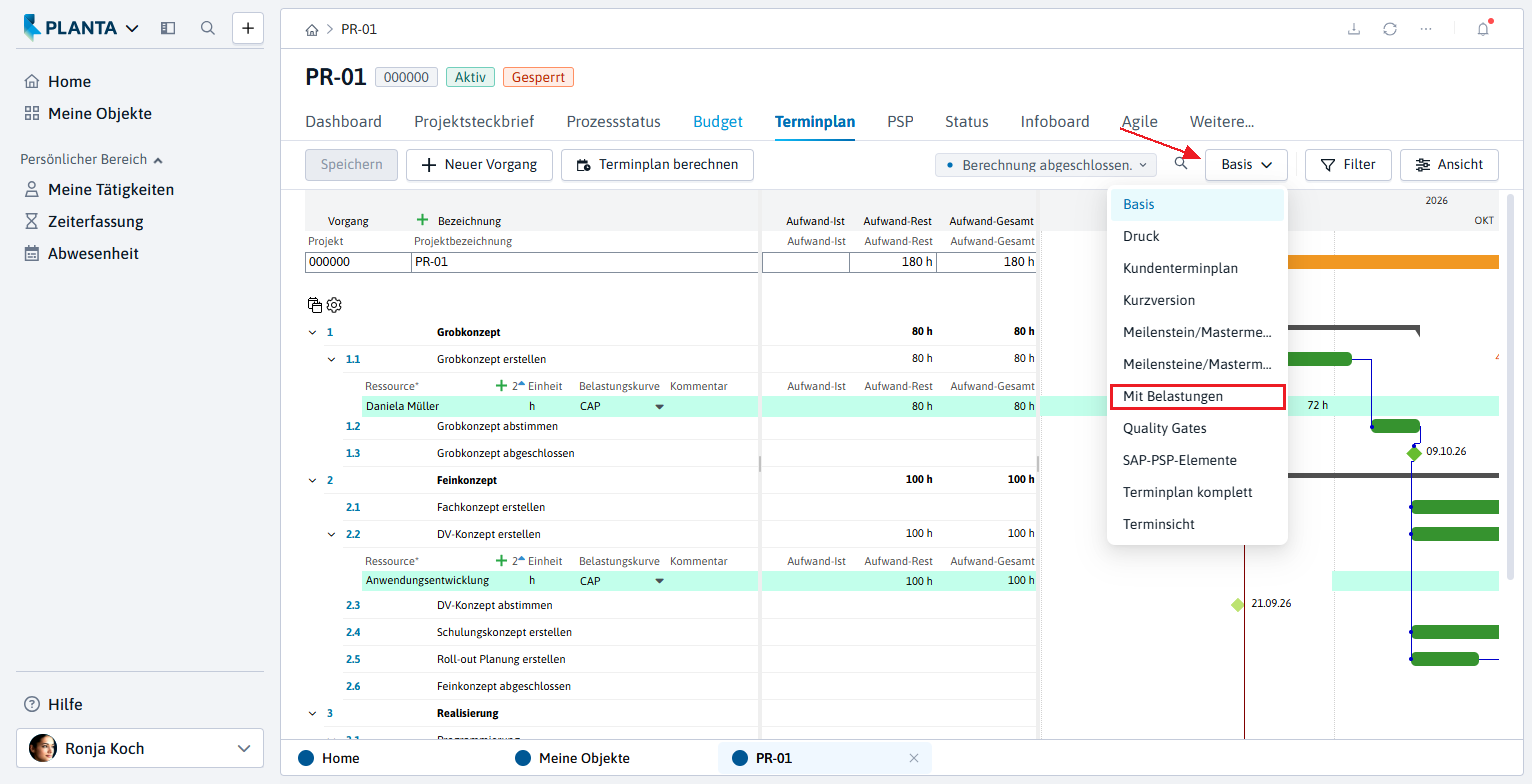Screen dimensions: 1532x784
Task: Close the PR-01 bottom tab
Action: pyautogui.click(x=913, y=758)
